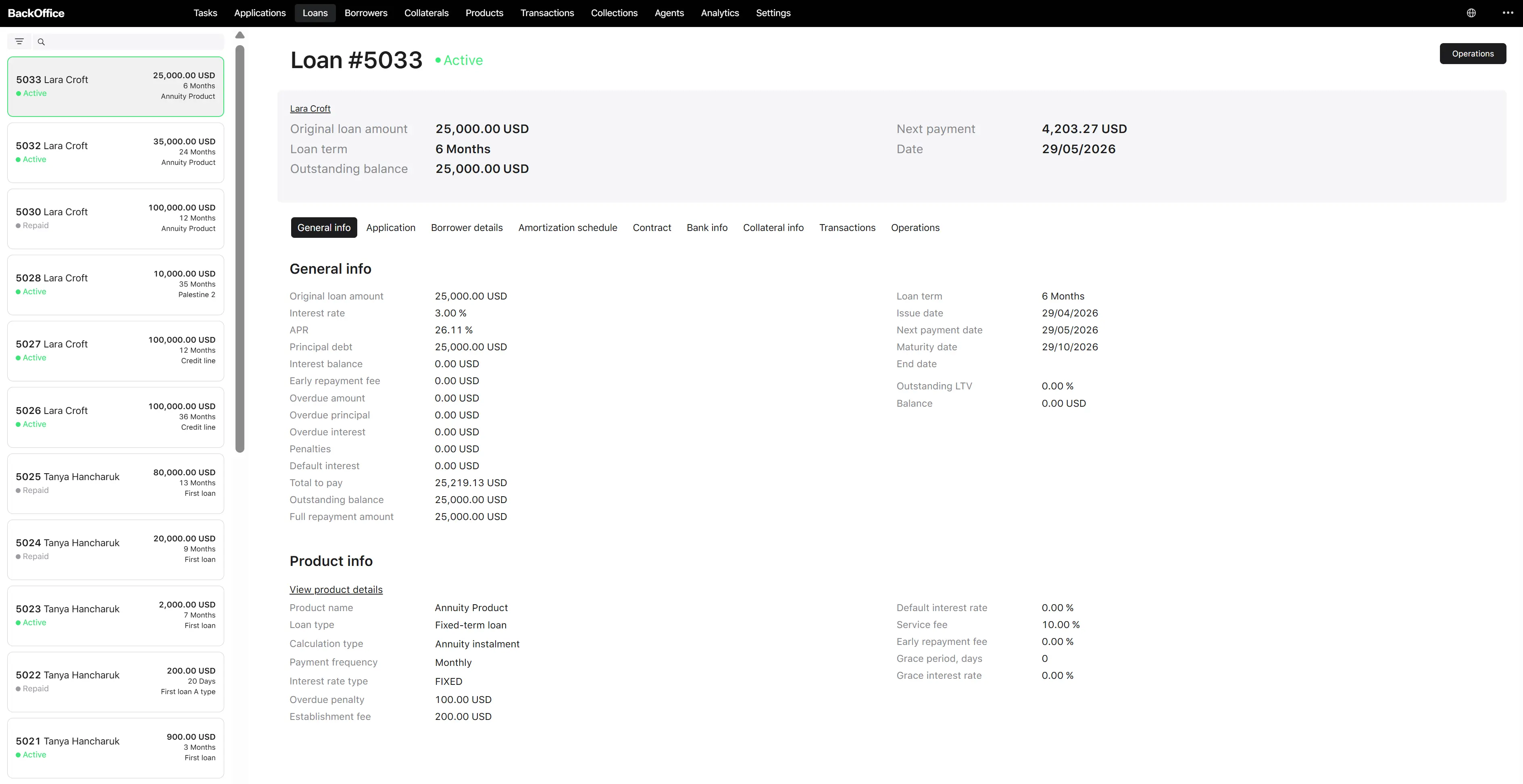Follow the View product details link

(336, 590)
